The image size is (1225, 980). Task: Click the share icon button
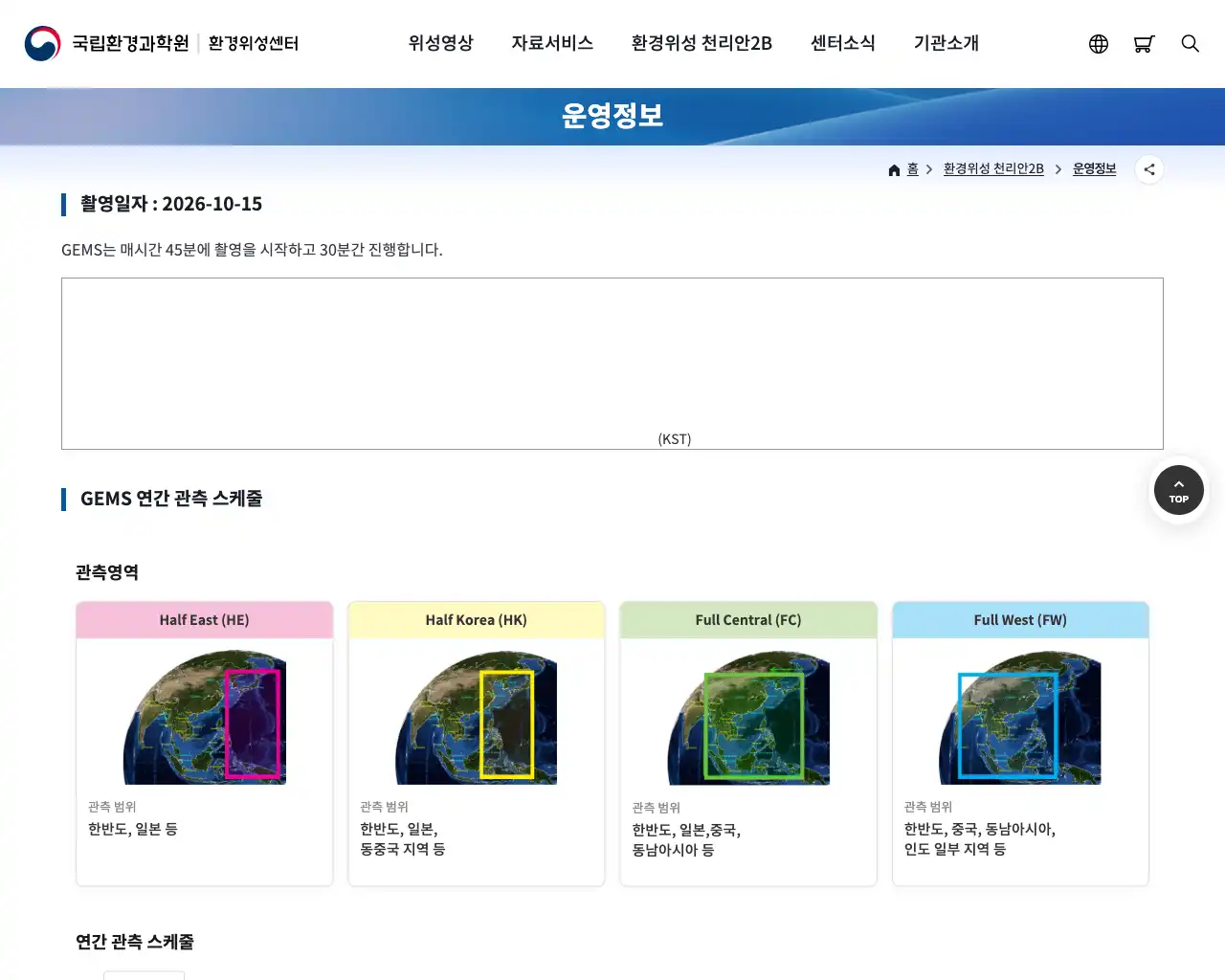pyautogui.click(x=1149, y=169)
